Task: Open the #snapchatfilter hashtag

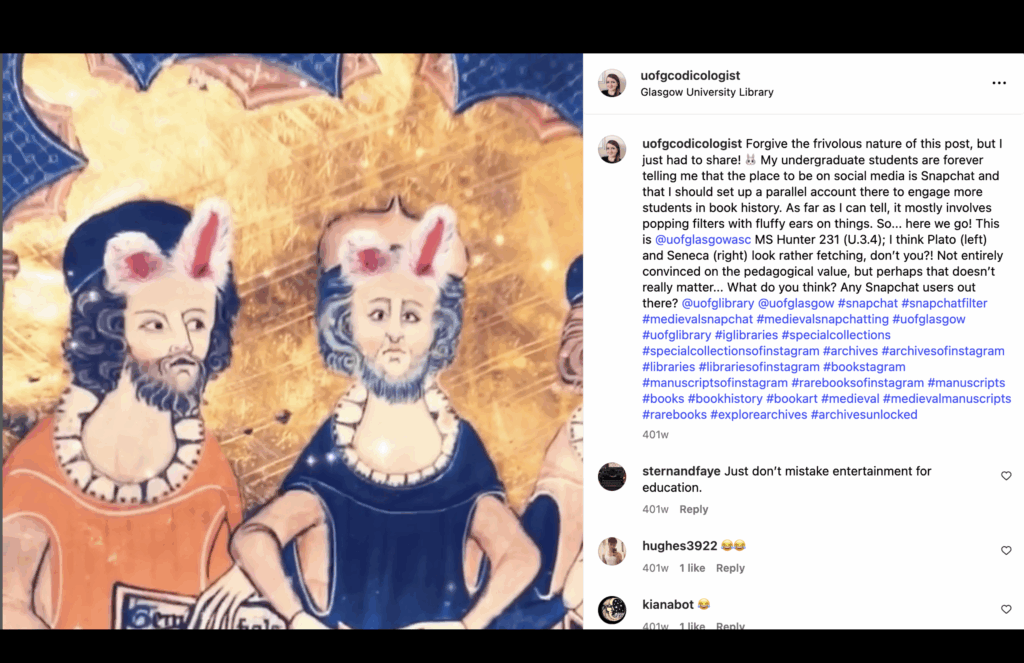Action: pos(944,303)
